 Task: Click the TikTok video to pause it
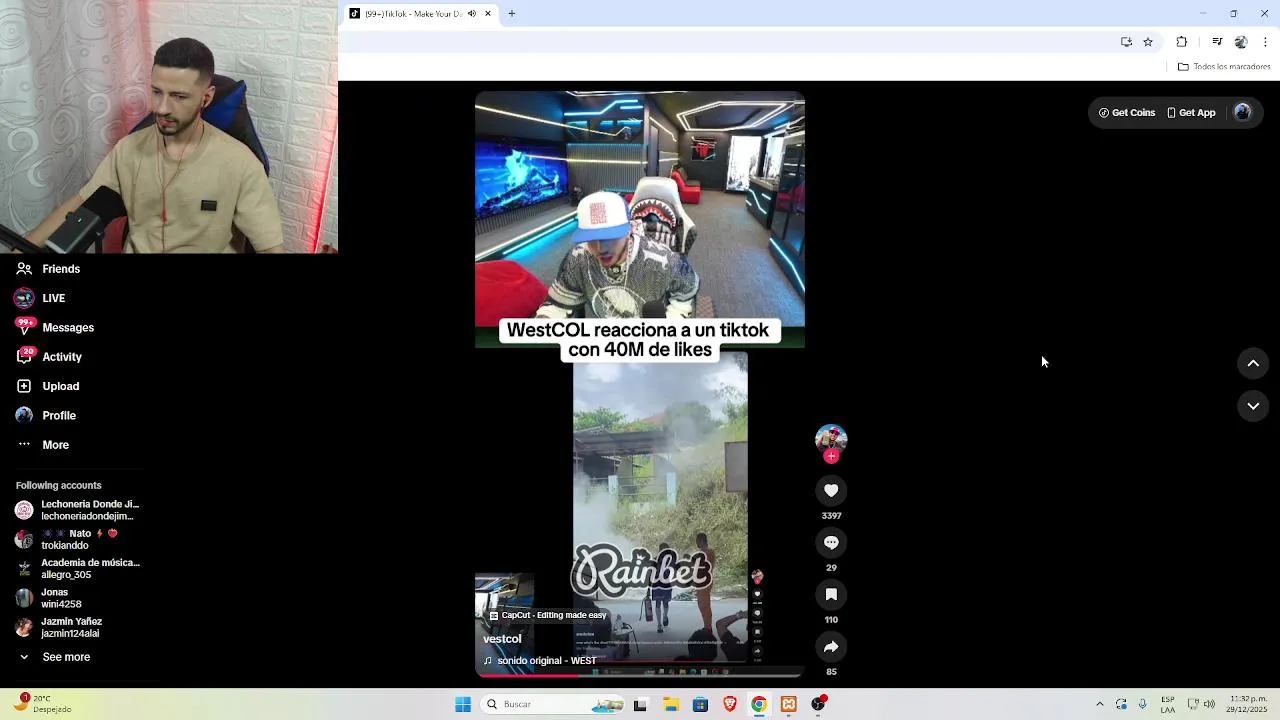(640, 384)
